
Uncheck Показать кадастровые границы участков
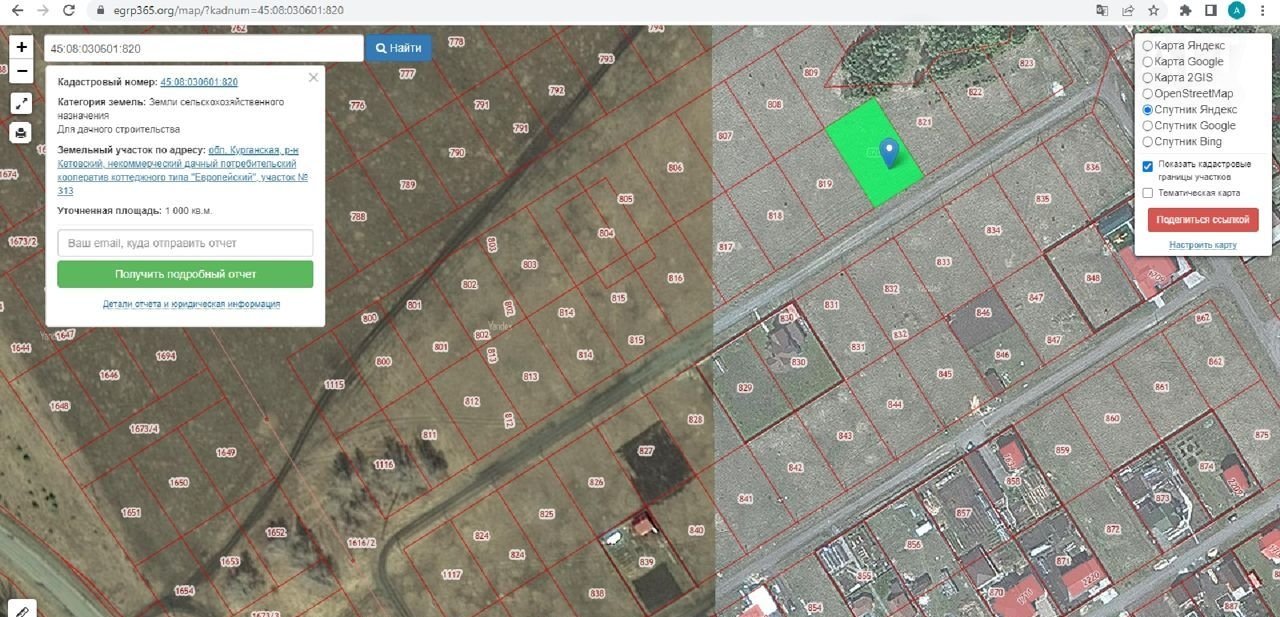pyautogui.click(x=1147, y=166)
